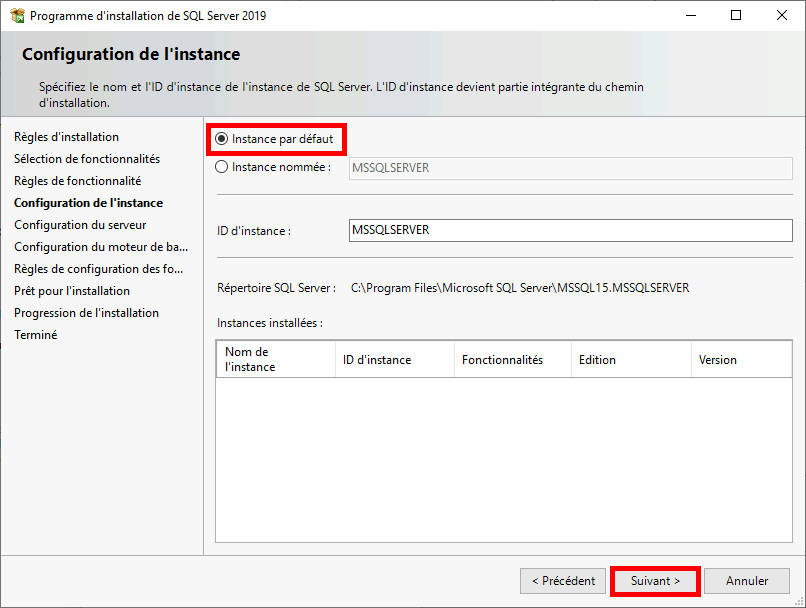This screenshot has height=608, width=806.
Task: Open the Sélection de fonctionnalités step
Action: (x=87, y=158)
